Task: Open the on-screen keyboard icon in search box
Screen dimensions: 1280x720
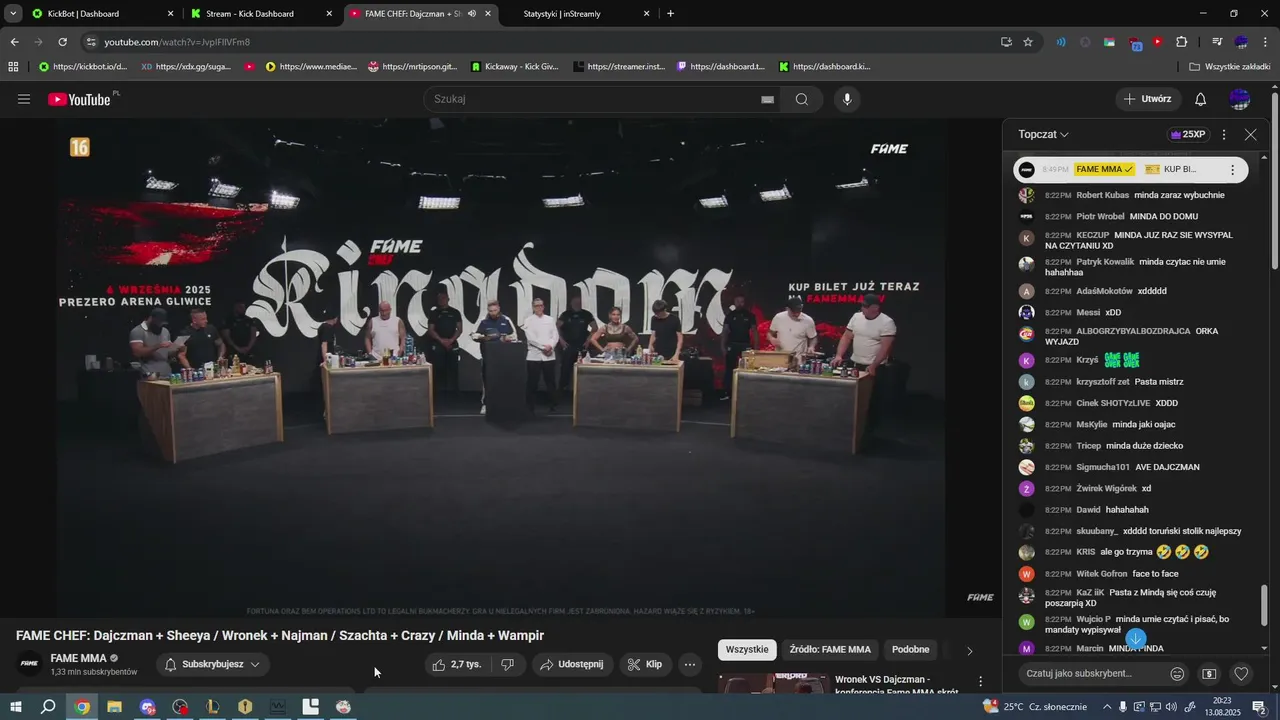Action: pyautogui.click(x=767, y=99)
